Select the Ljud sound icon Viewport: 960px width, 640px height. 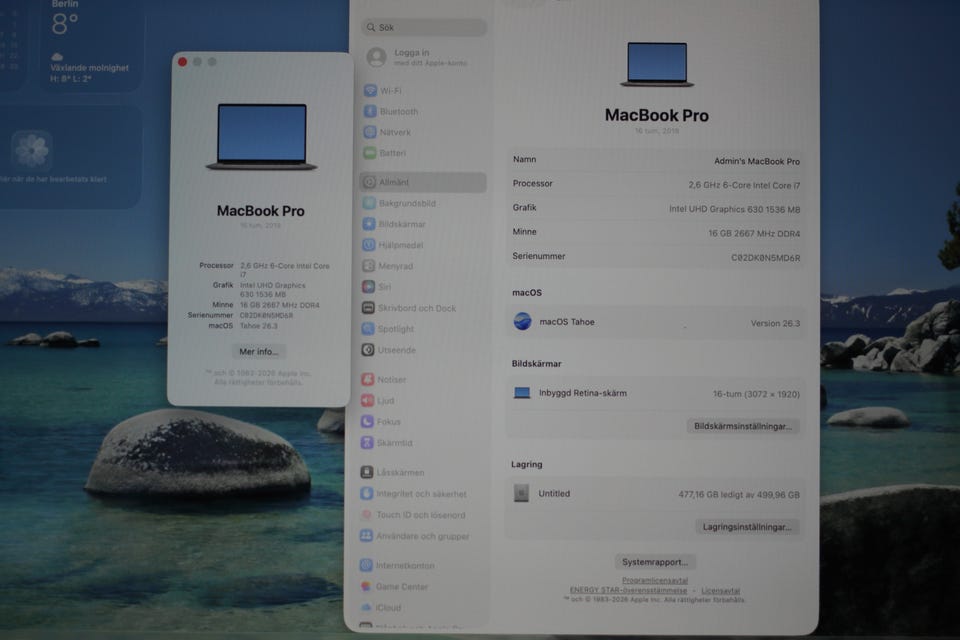coord(367,401)
